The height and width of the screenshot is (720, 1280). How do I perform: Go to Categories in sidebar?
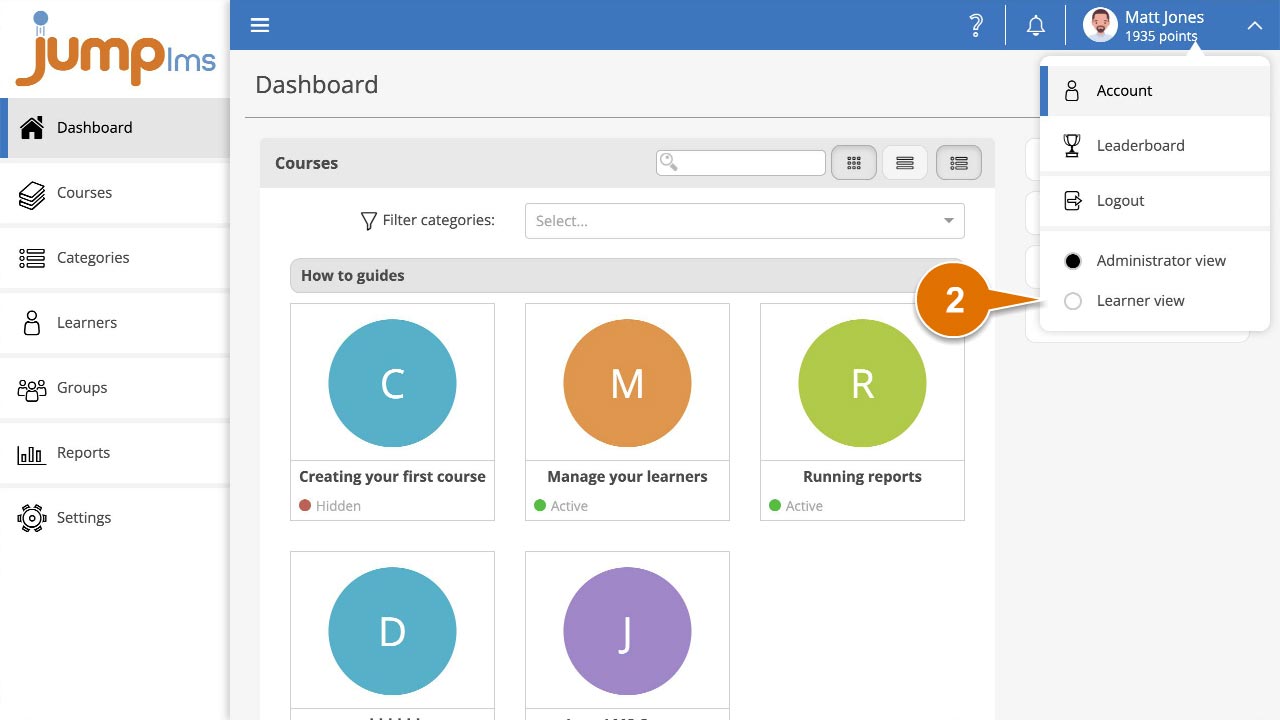click(x=115, y=258)
